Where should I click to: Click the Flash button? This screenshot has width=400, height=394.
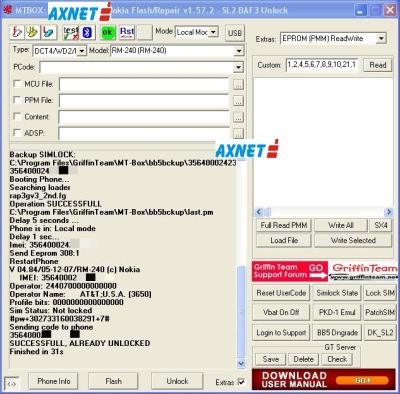[113, 381]
